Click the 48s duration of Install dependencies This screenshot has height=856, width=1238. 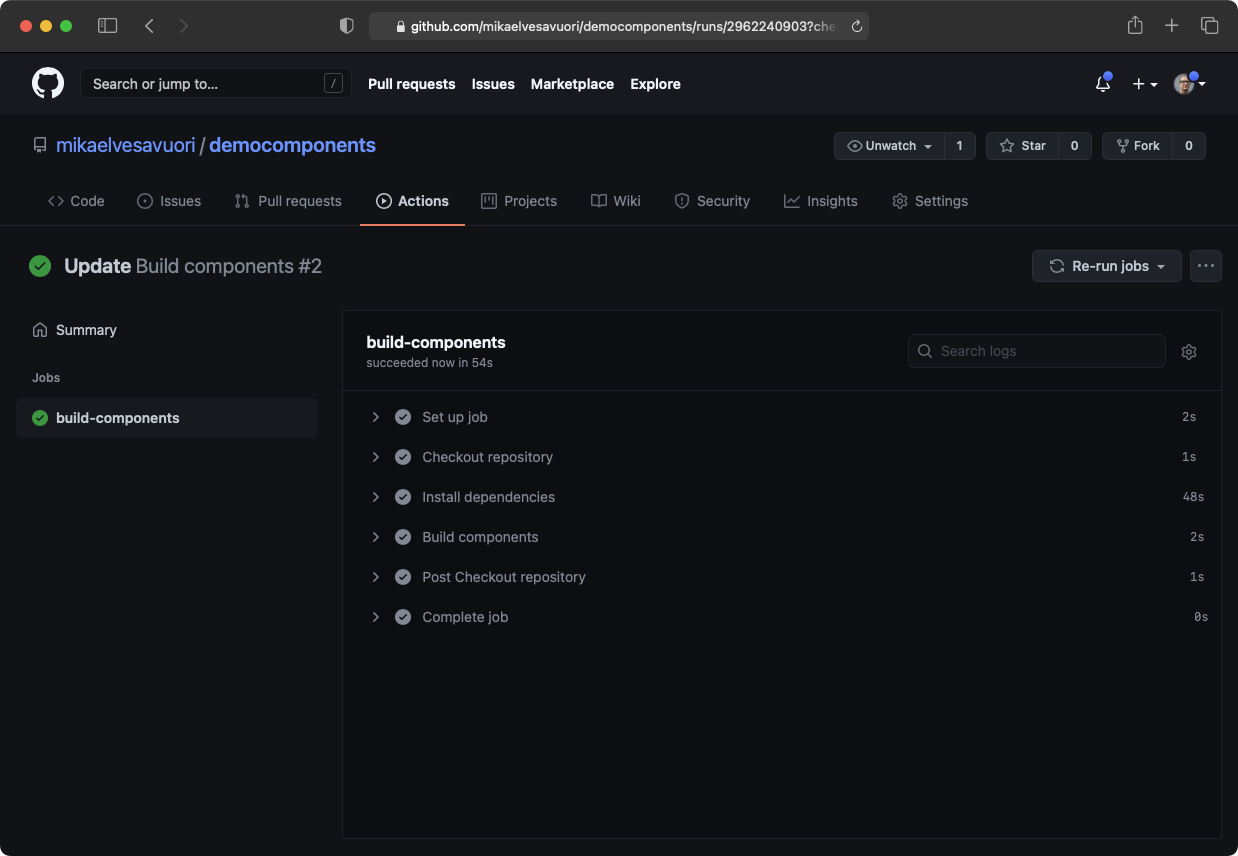point(1193,497)
